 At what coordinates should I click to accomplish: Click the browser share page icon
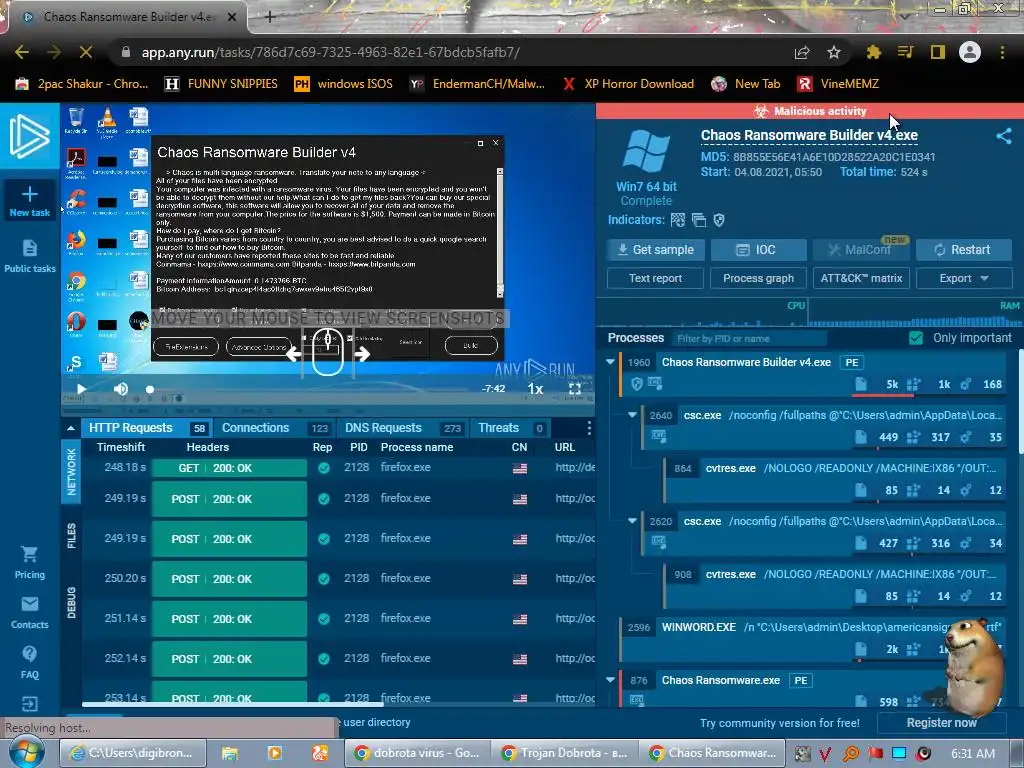pyautogui.click(x=802, y=52)
